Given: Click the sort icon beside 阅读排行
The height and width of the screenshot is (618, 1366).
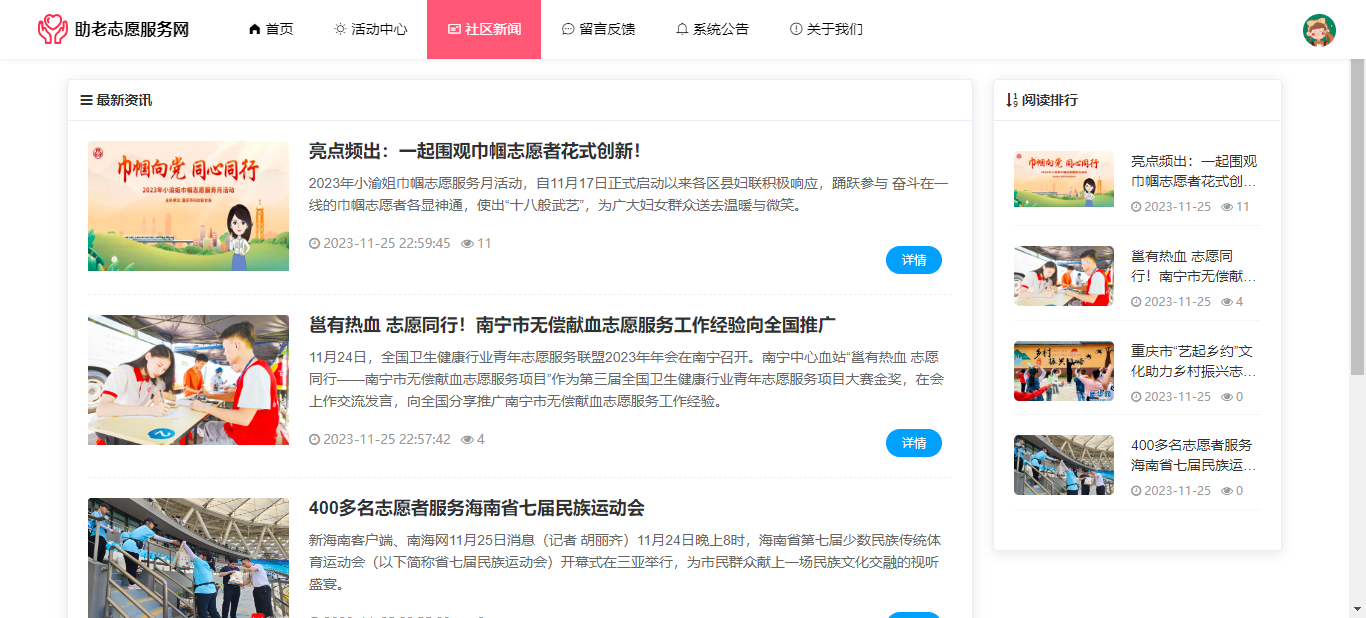Looking at the screenshot, I should (x=1012, y=100).
